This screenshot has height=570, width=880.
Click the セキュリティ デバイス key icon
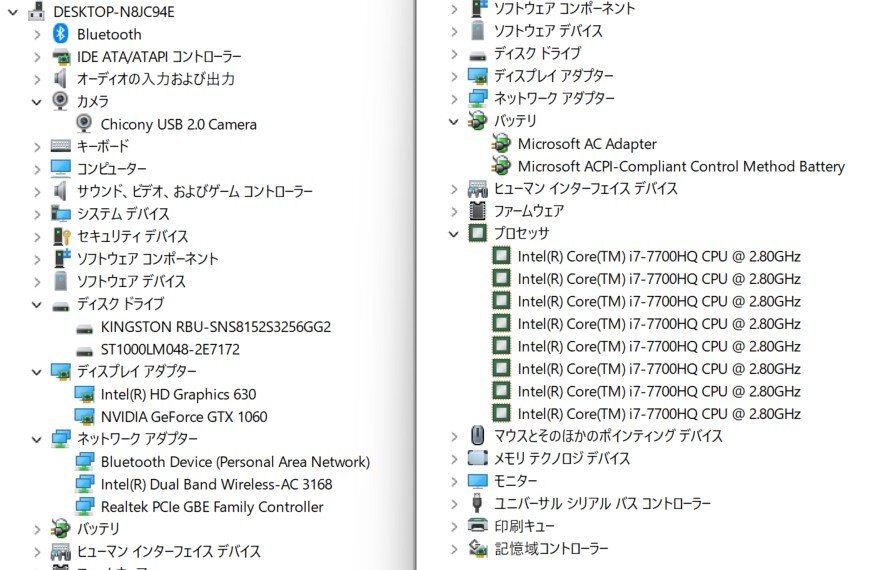click(61, 236)
